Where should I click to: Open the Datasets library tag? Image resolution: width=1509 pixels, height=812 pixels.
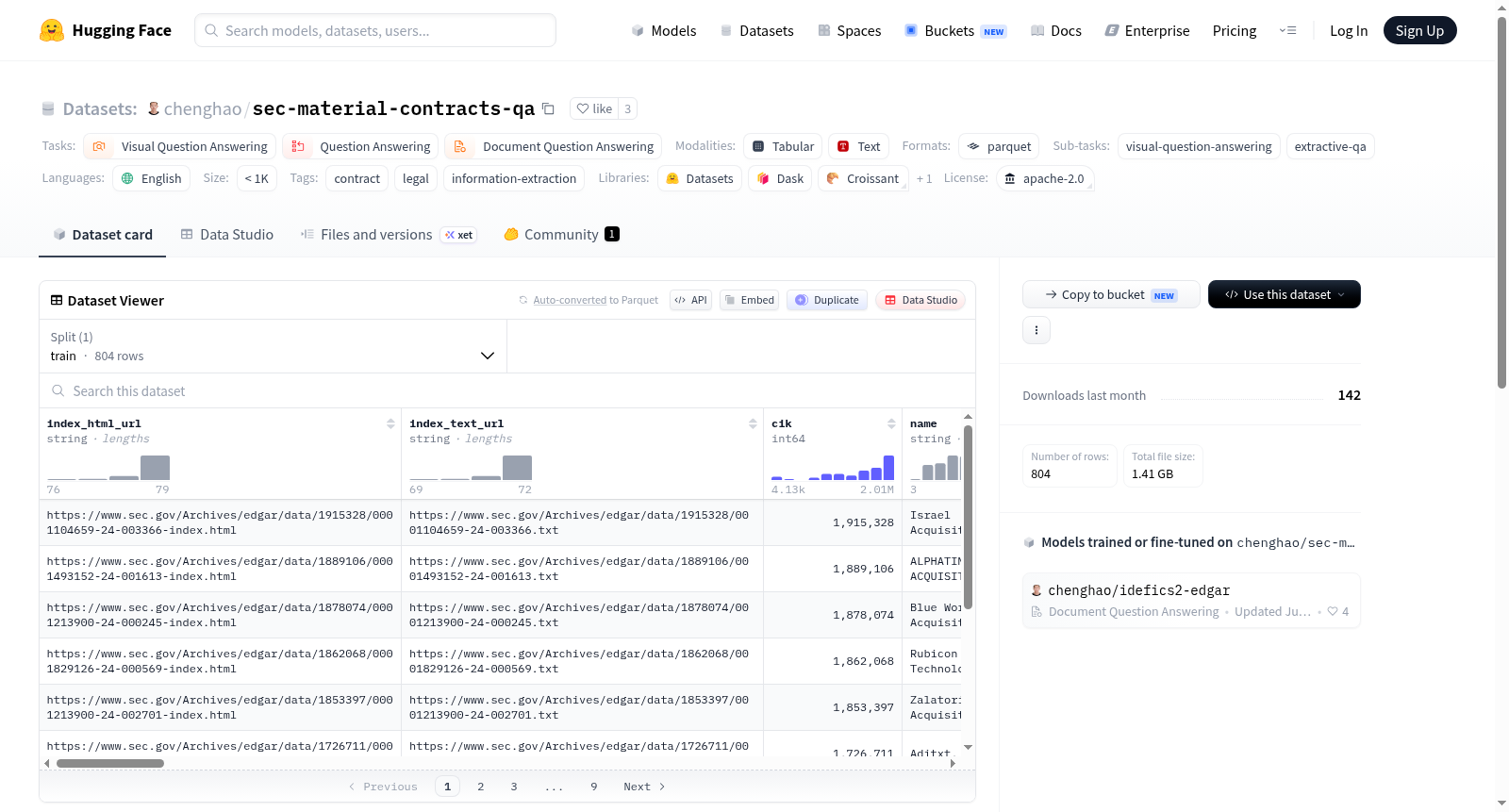pyautogui.click(x=699, y=178)
